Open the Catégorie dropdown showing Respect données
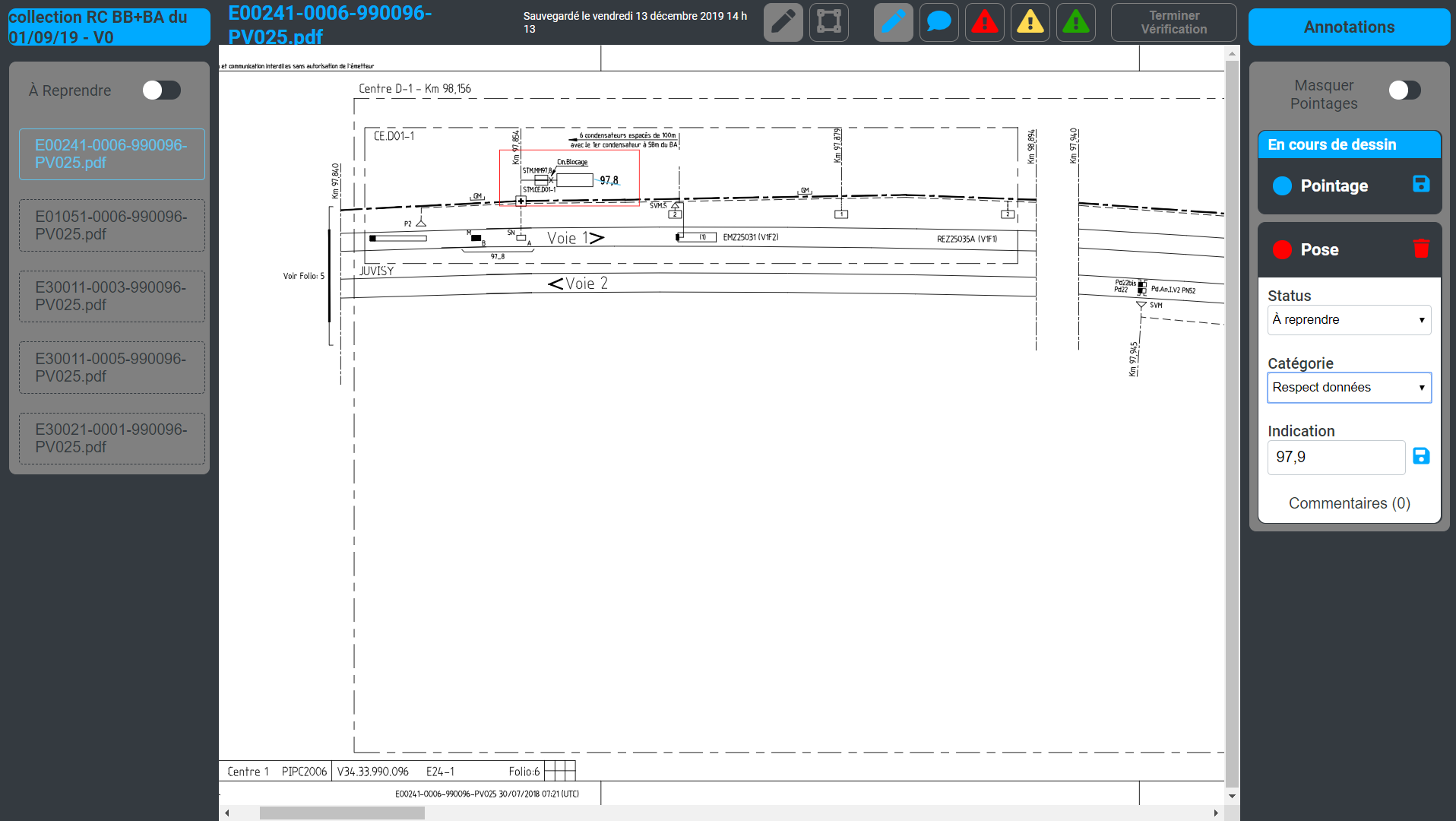The image size is (1456, 821). tap(1349, 387)
